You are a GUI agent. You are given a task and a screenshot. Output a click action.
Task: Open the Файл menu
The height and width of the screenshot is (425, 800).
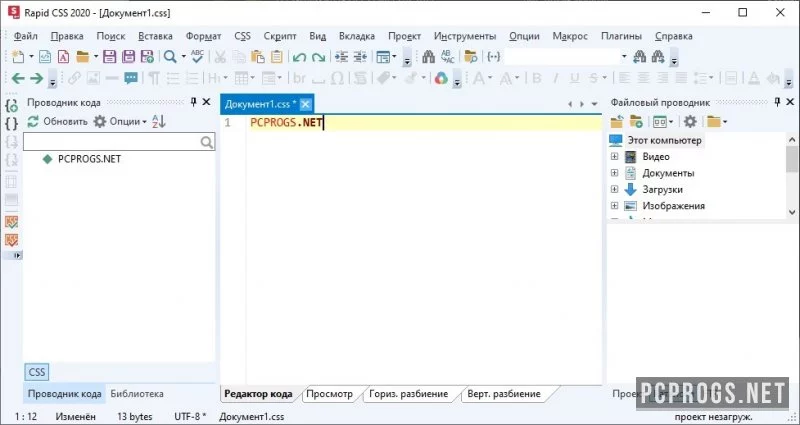pyautogui.click(x=26, y=36)
